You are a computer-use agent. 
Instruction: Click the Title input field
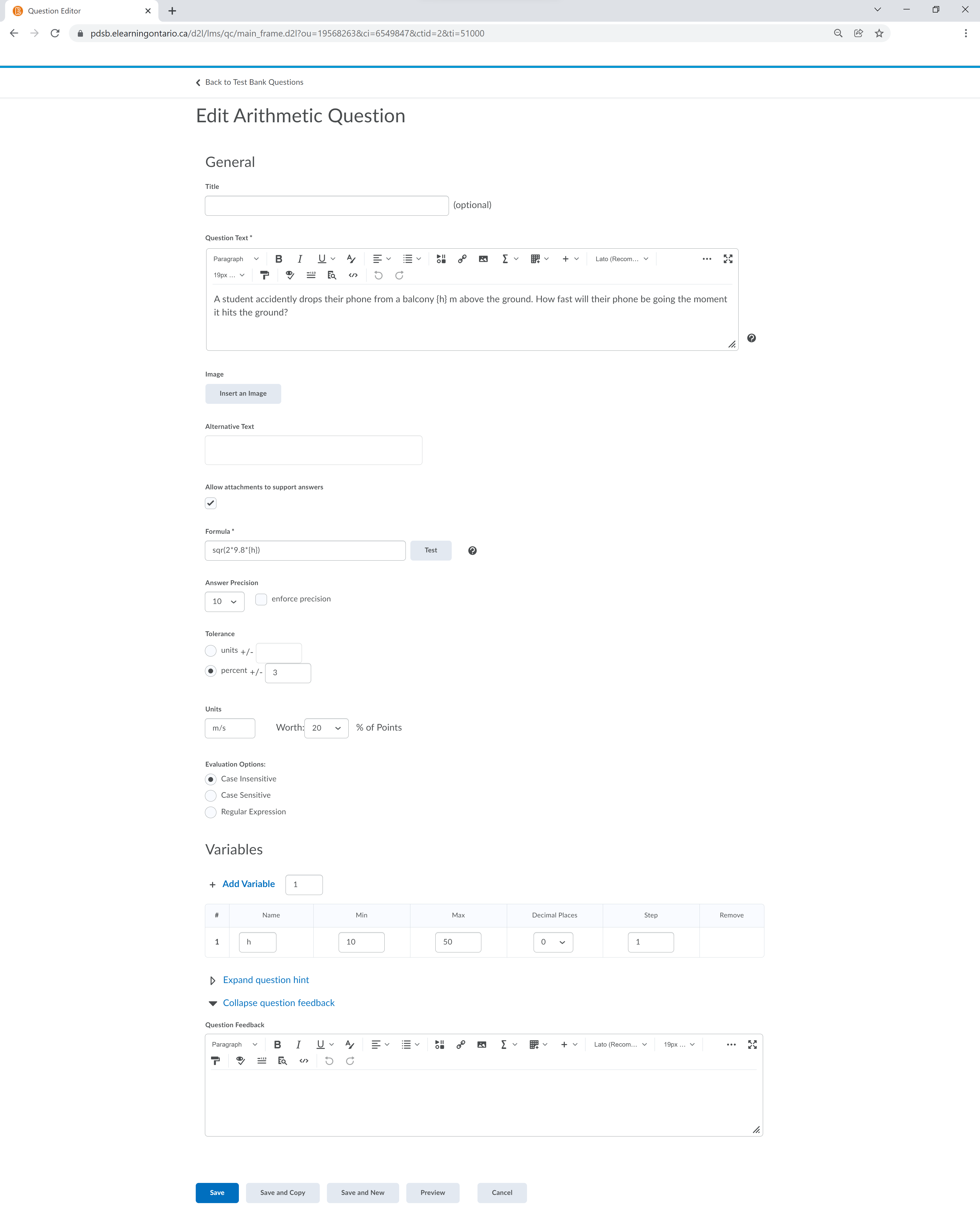coord(327,205)
